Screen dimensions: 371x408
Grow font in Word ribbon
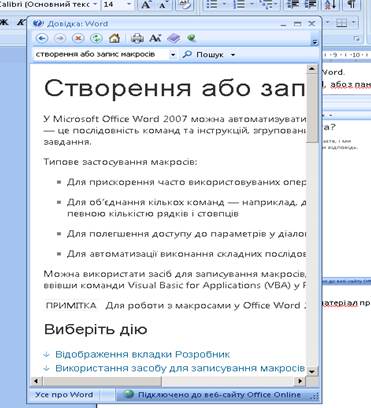pyautogui.click(x=146, y=5)
